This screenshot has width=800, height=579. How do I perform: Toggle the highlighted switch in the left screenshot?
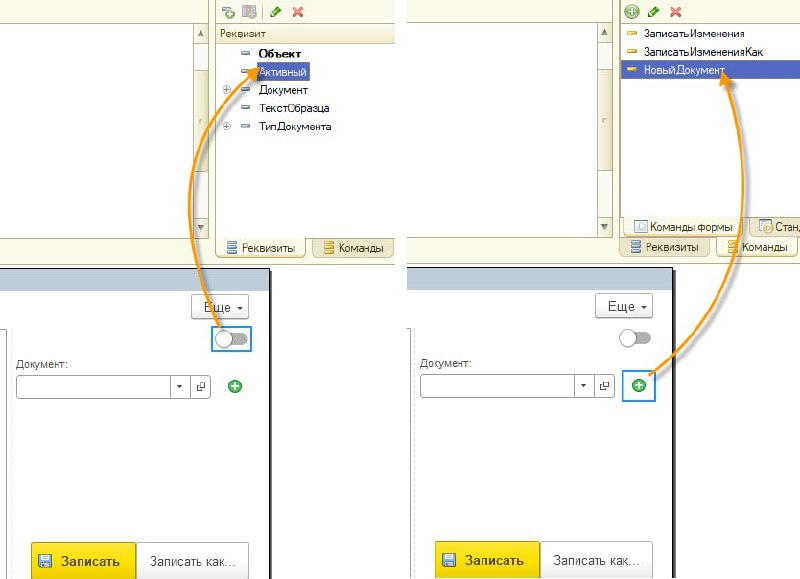[231, 339]
